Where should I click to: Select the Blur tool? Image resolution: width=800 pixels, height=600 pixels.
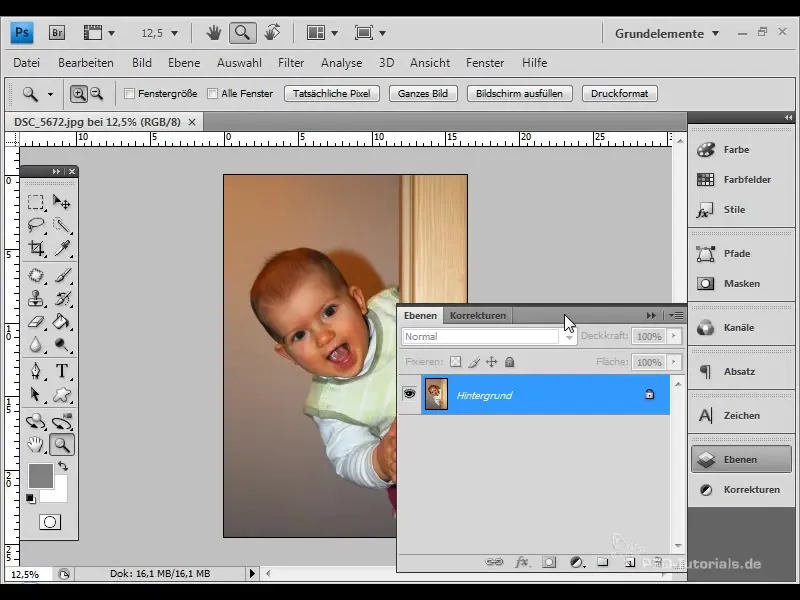(35, 345)
